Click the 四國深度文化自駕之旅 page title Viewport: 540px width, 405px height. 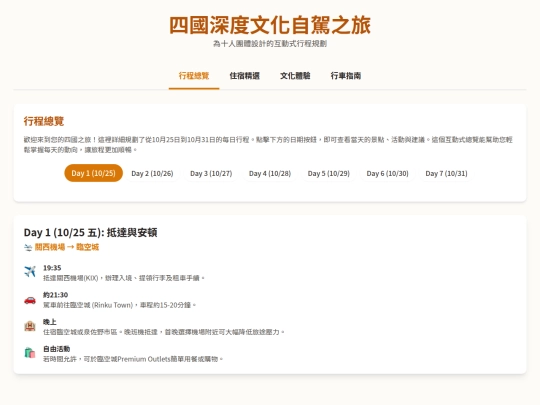tap(270, 25)
